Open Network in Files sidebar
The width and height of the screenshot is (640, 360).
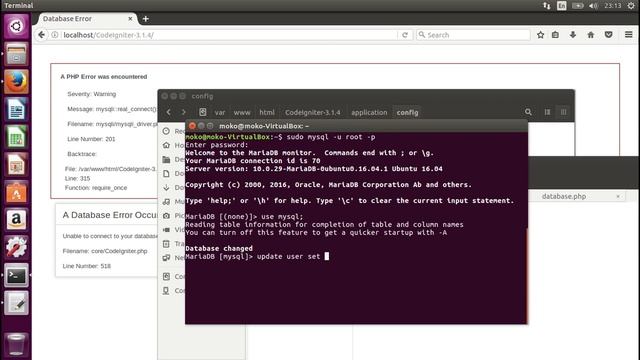173,258
